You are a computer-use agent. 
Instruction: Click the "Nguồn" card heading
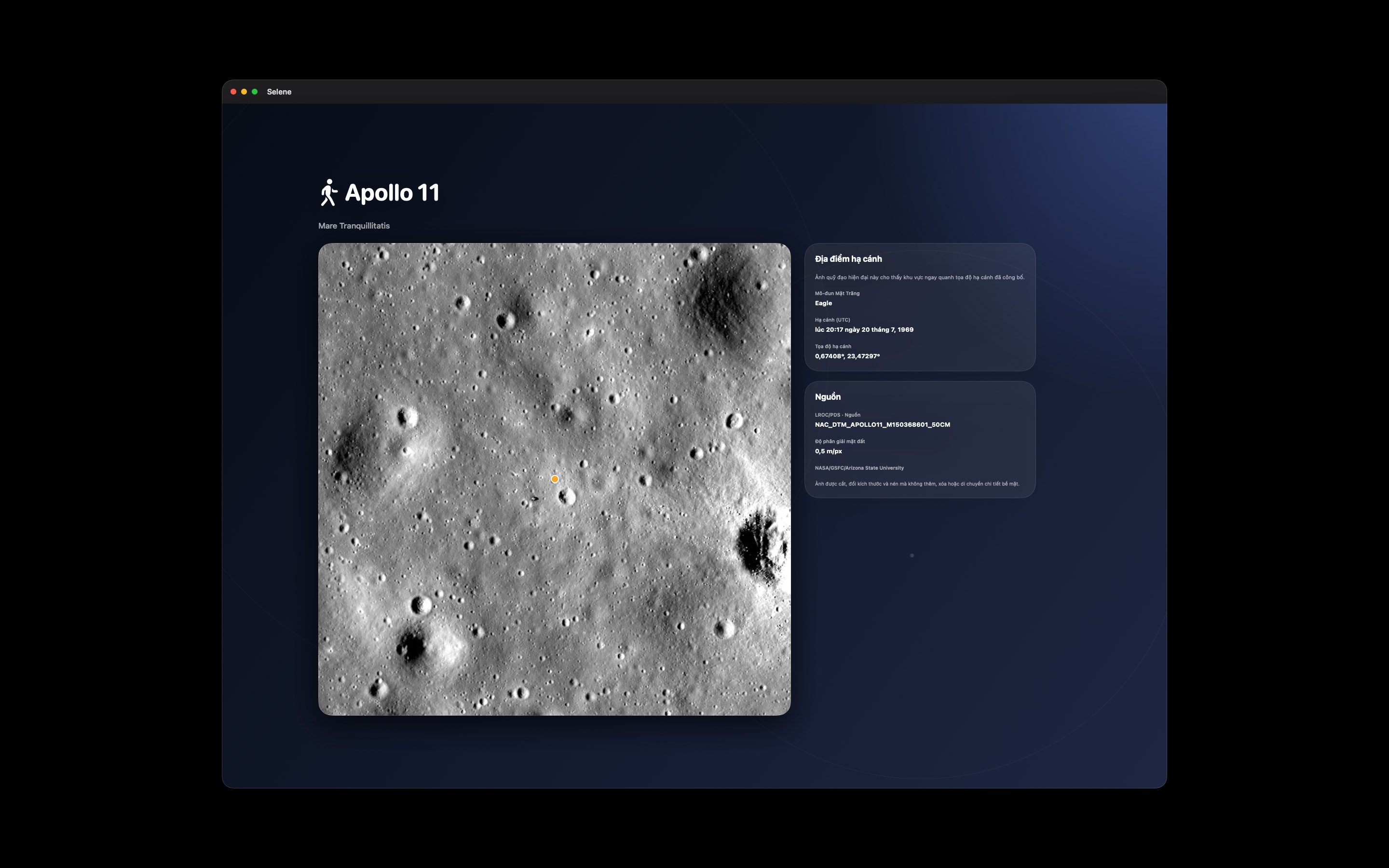point(828,397)
